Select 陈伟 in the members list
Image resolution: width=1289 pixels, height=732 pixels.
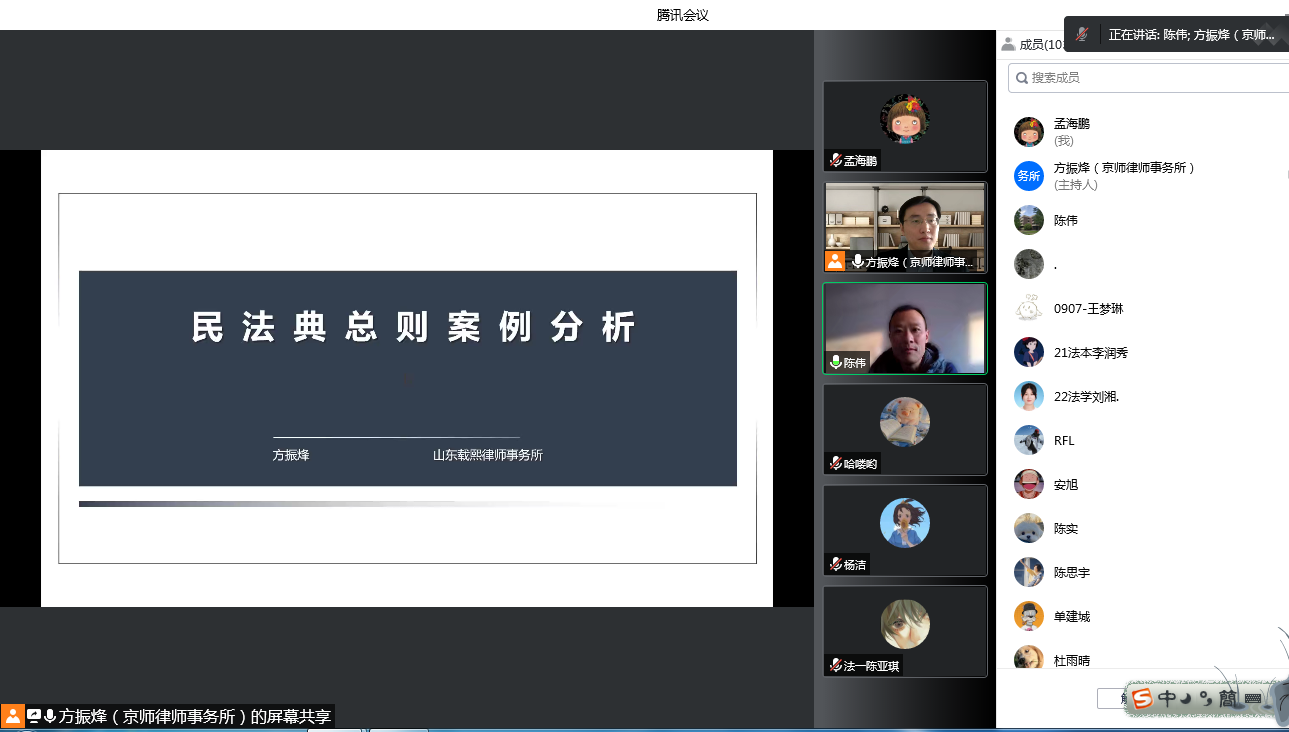1066,220
